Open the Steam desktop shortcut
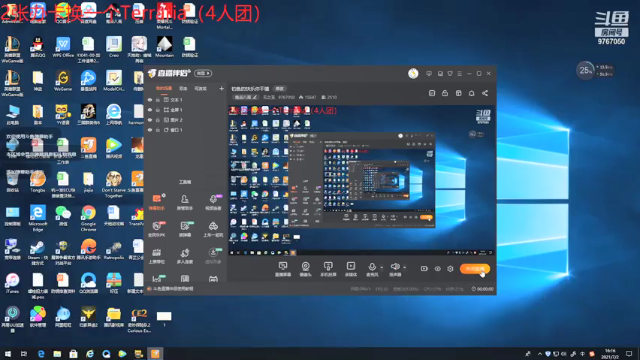Image resolution: width=640 pixels, height=360 pixels. pos(38,252)
